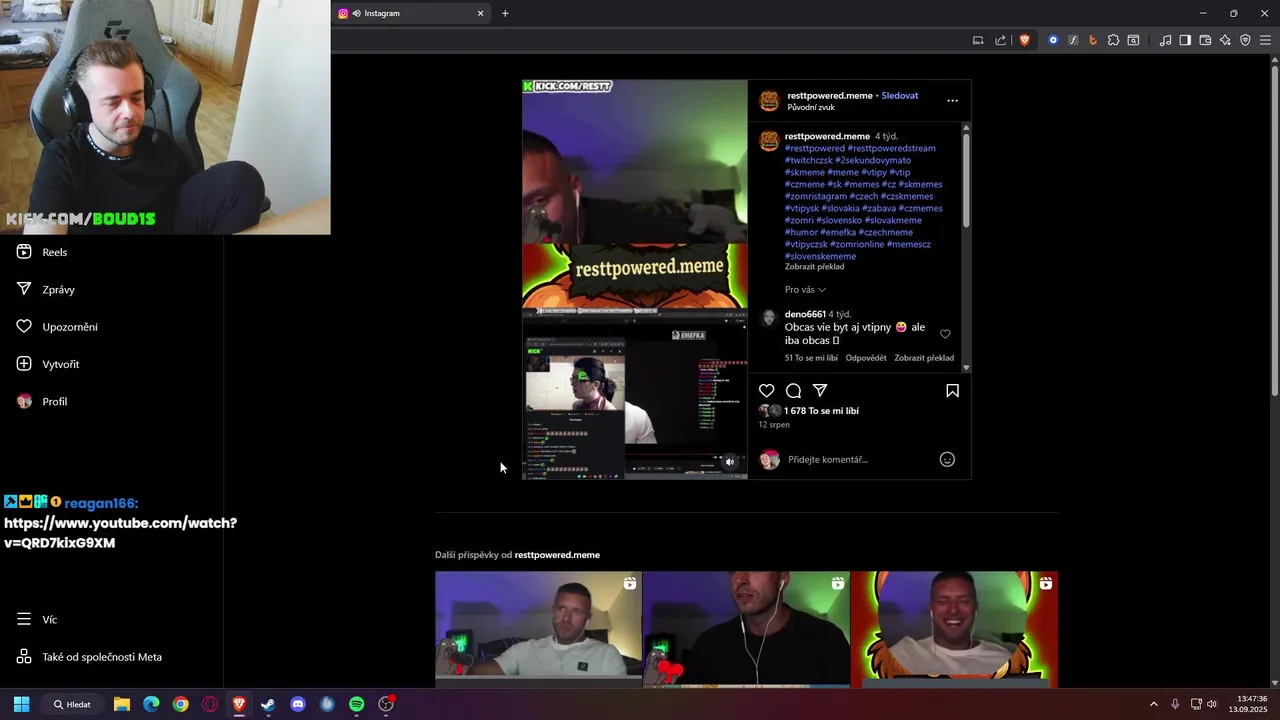Open middle reel thumbnail with earphones
Screen dimensions: 1280x720
point(746,629)
